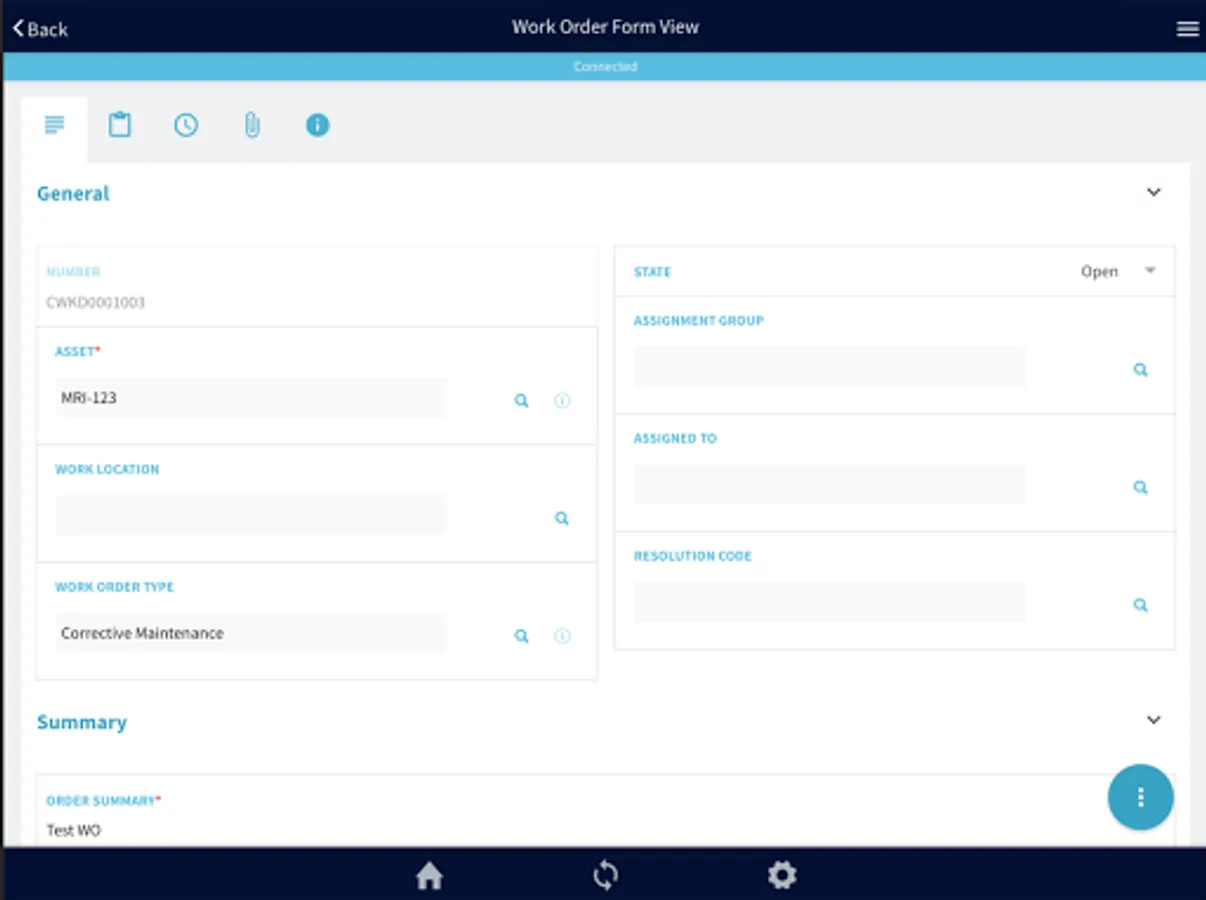Click the Asset field containing MRI-123

tap(251, 398)
